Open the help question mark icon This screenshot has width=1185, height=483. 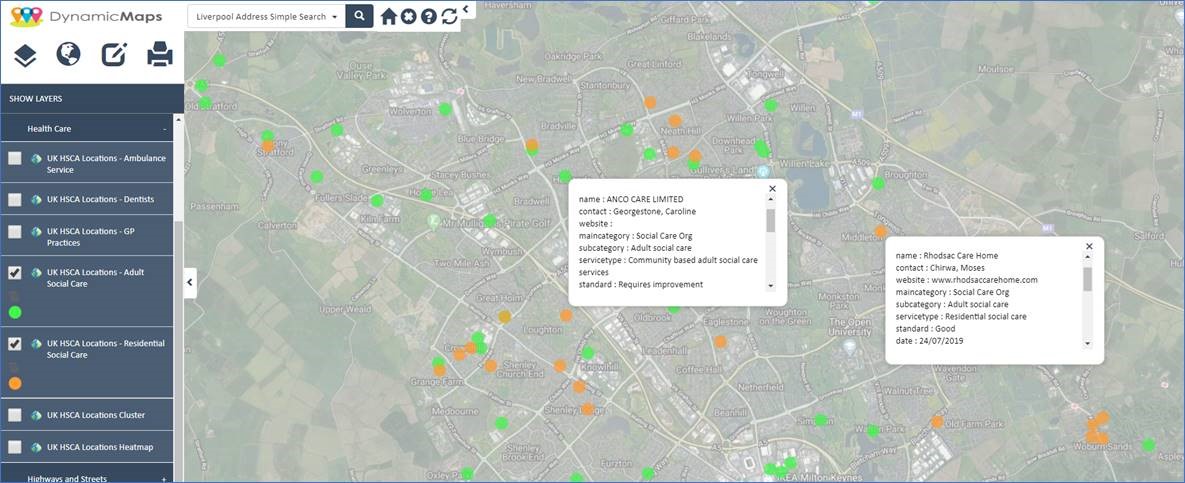pyautogui.click(x=429, y=16)
